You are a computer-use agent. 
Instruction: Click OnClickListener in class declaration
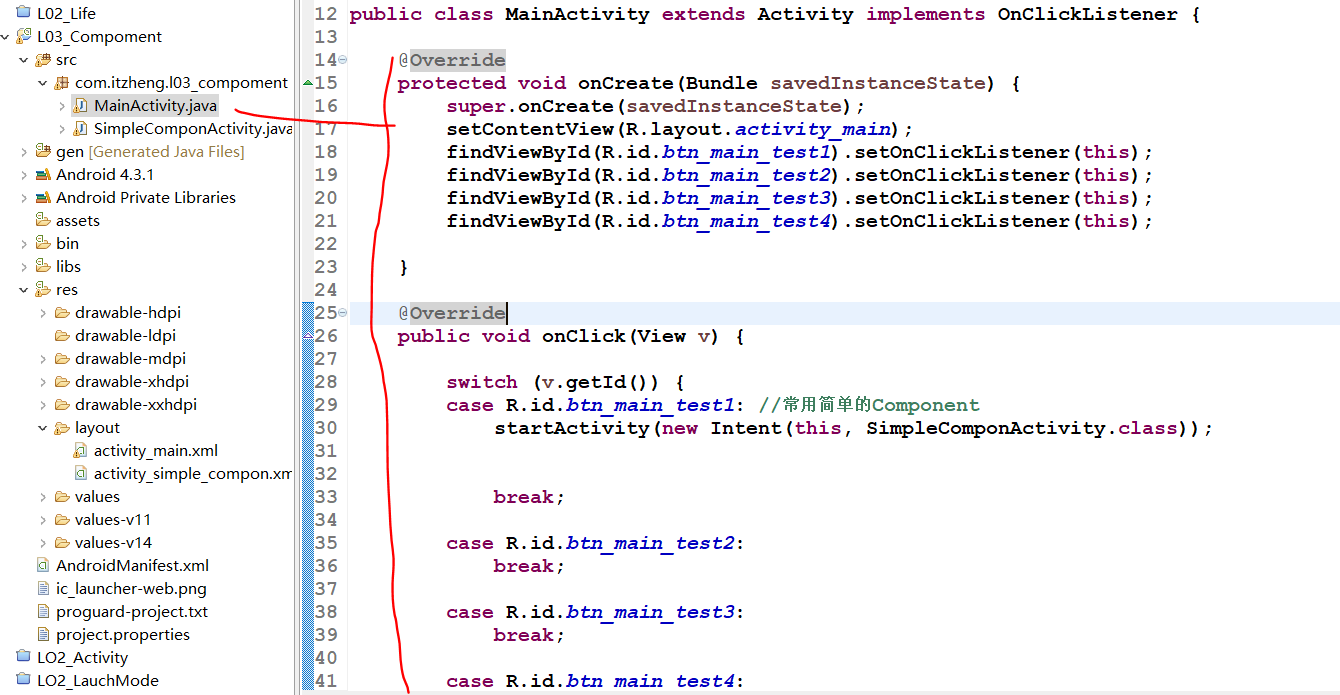point(1088,14)
